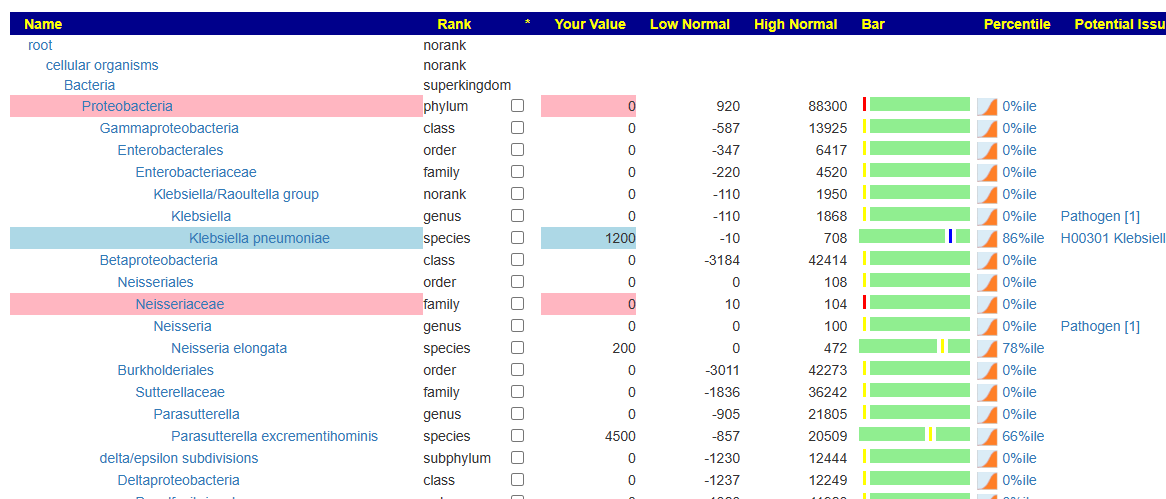Click the -3184 low normal value
The width and height of the screenshot is (1166, 499).
[x=721, y=260]
